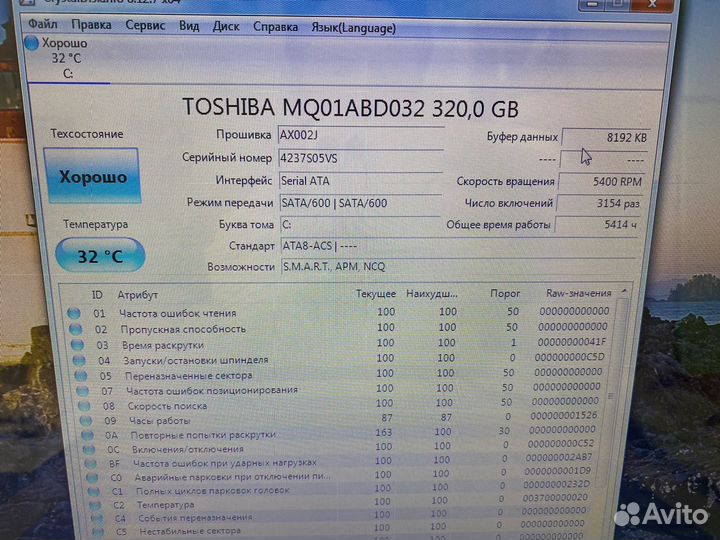
Task: Open the Справка menu
Action: pyautogui.click(x=276, y=27)
